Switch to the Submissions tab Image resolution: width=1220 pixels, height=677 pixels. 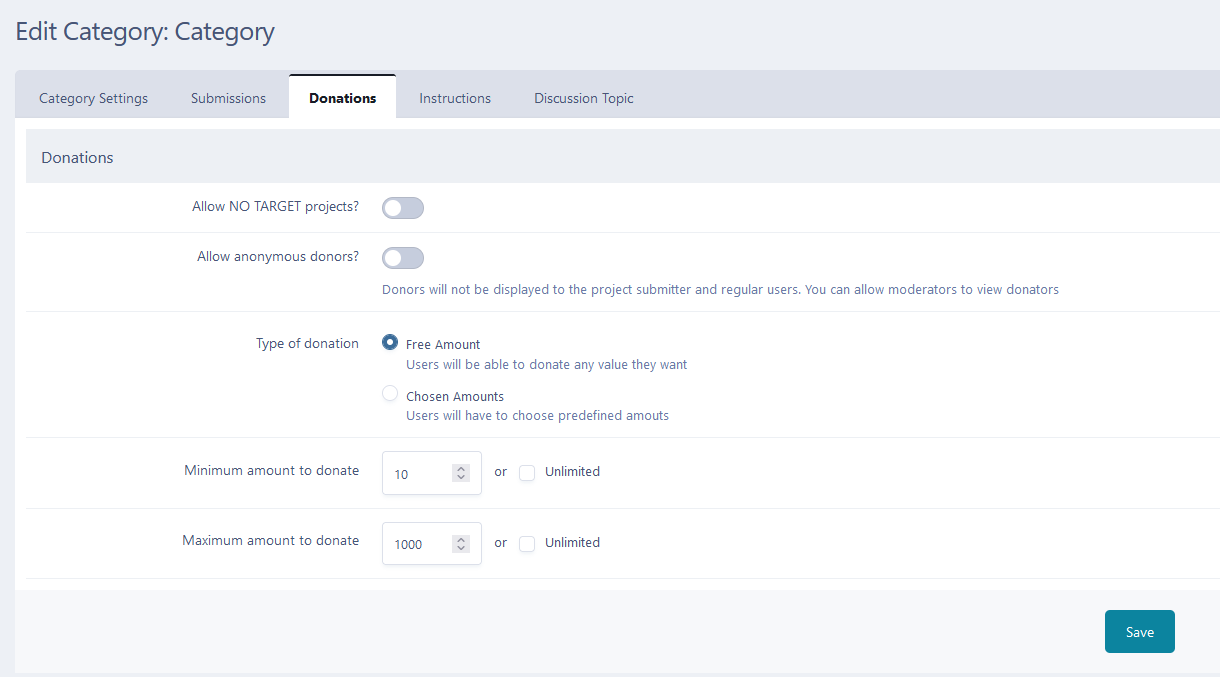coord(228,98)
